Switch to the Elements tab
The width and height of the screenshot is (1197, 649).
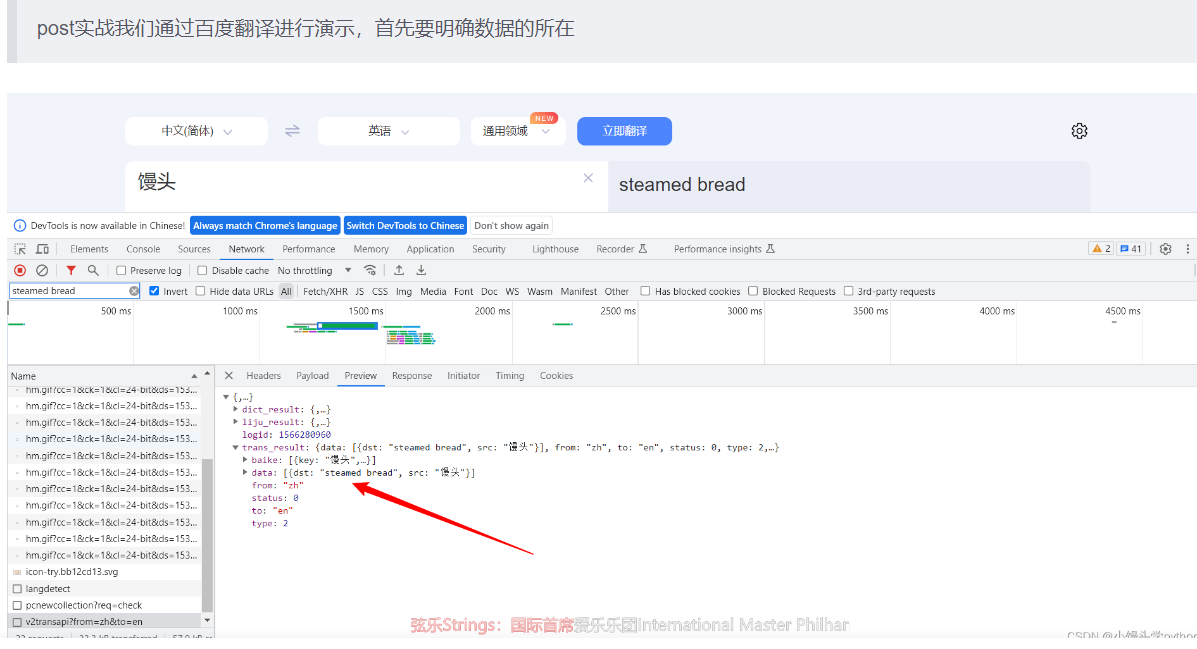(89, 249)
